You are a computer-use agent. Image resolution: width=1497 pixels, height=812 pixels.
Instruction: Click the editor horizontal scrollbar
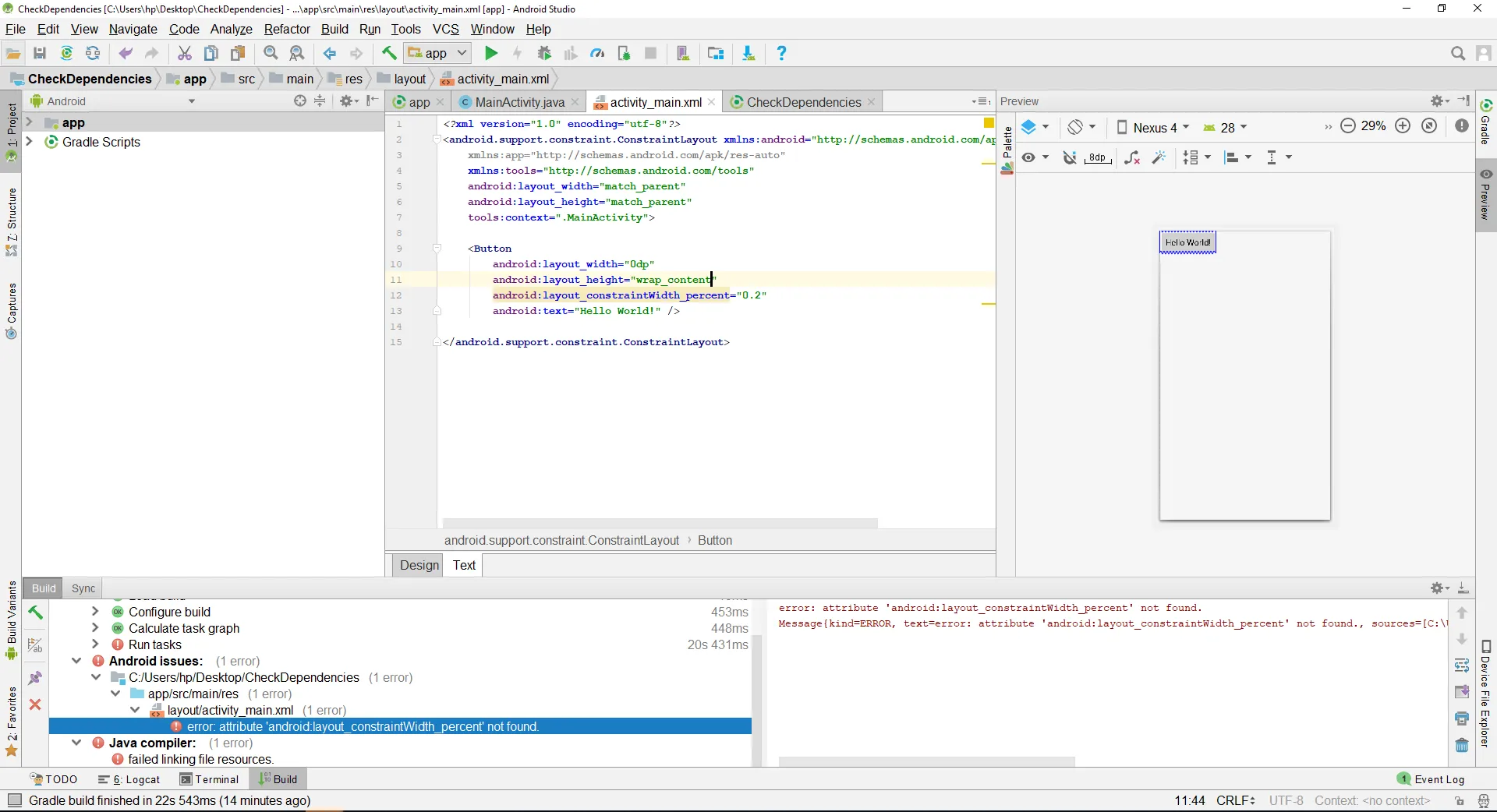[660, 523]
